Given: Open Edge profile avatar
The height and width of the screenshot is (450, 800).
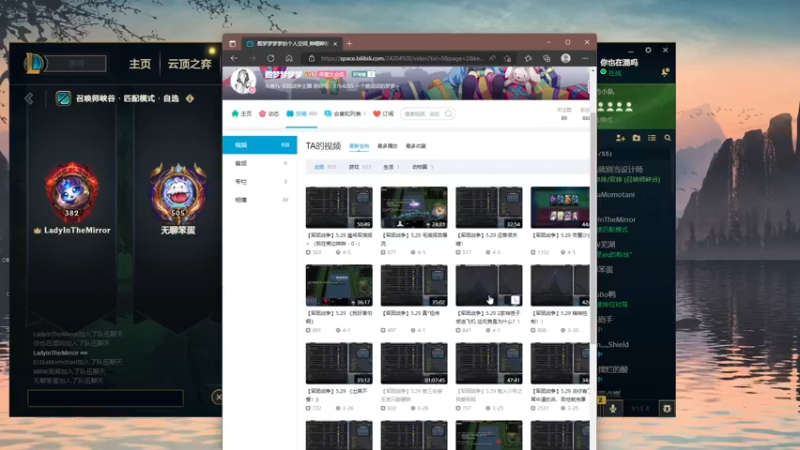Looking at the screenshot, I should click(565, 58).
